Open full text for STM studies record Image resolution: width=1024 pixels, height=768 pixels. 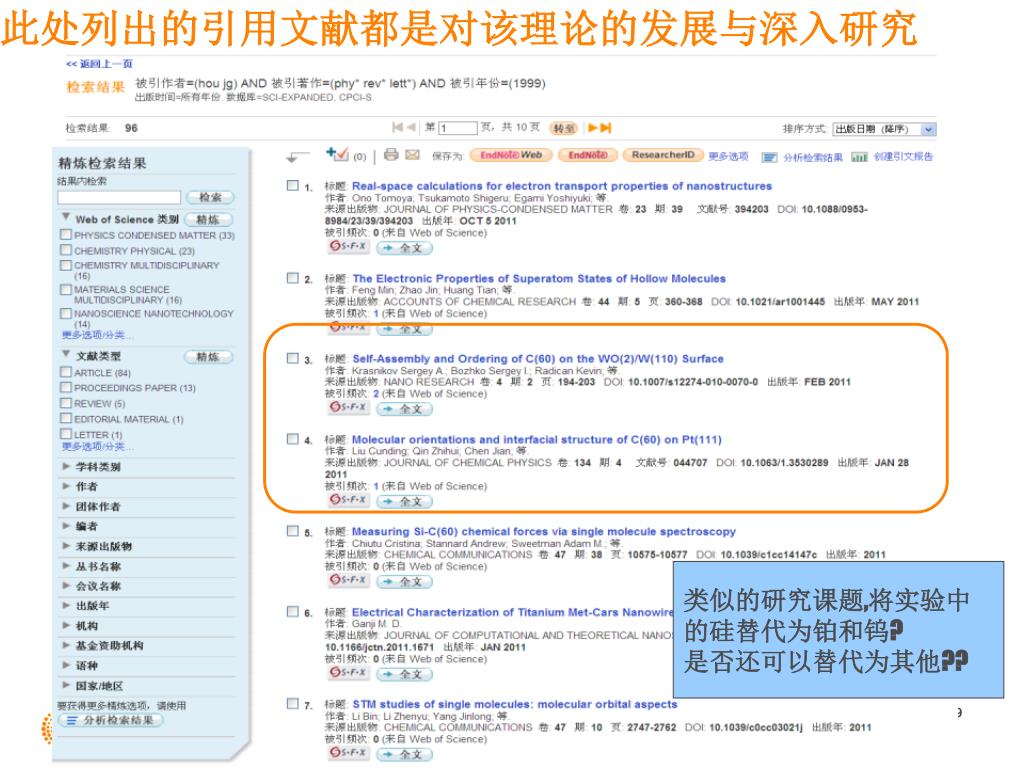(x=405, y=754)
